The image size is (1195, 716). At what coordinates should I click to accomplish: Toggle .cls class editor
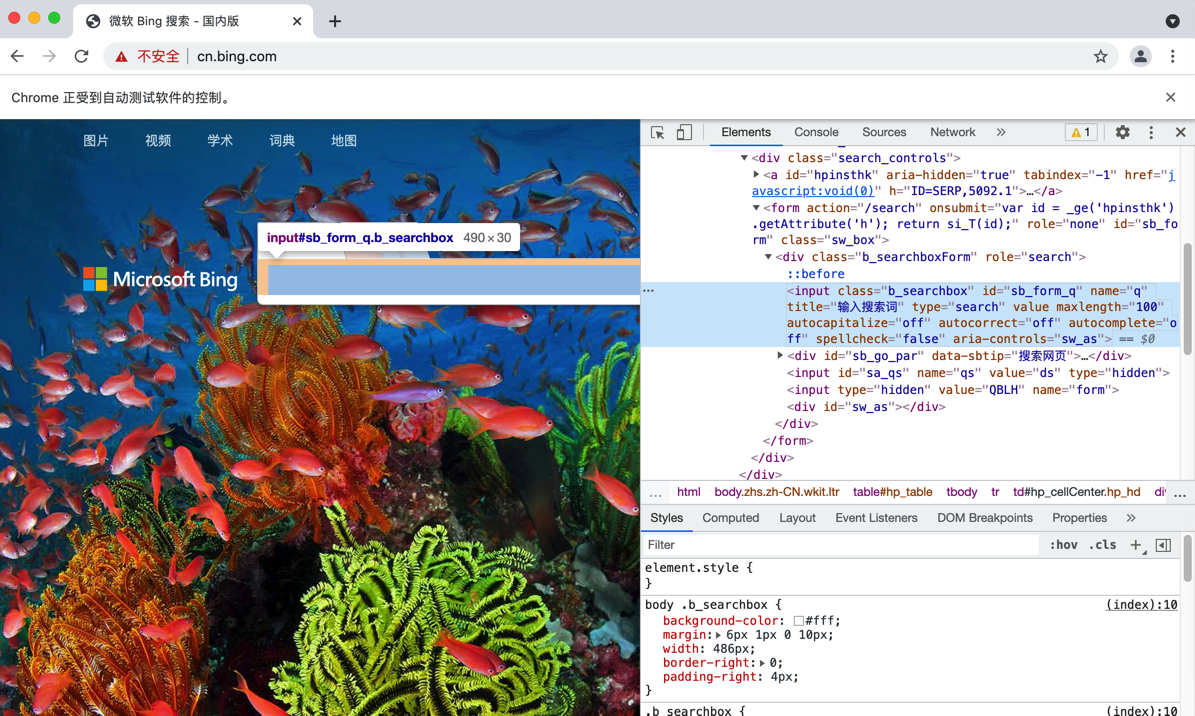click(x=1103, y=545)
